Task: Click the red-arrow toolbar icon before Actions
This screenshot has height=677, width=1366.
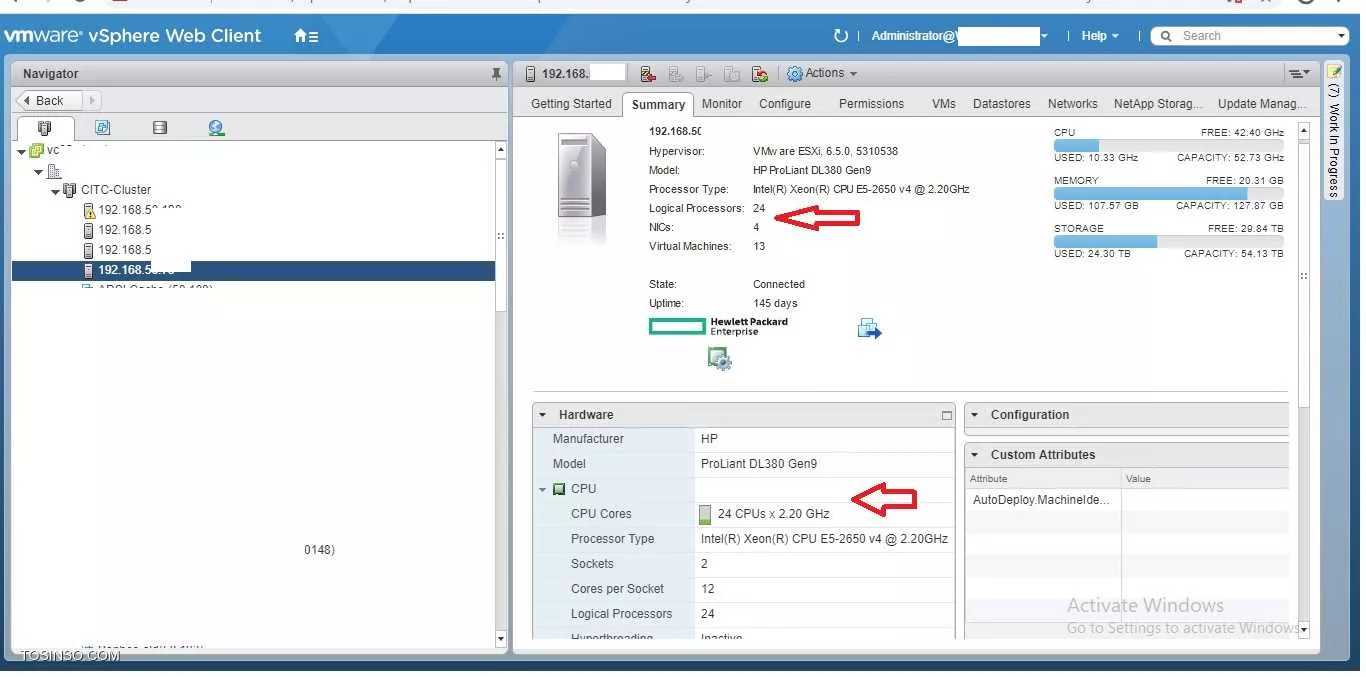Action: [760, 74]
